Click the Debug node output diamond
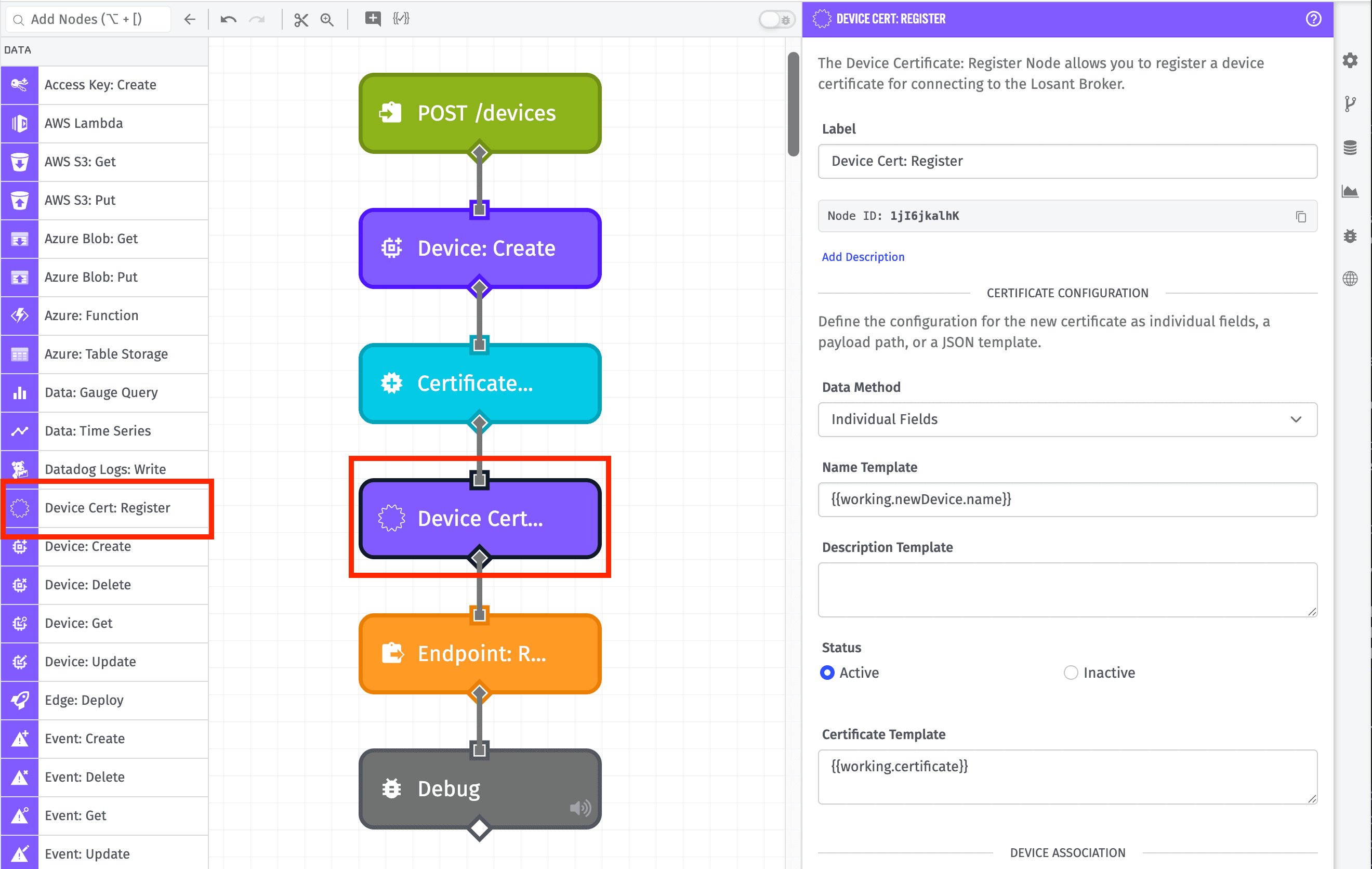This screenshot has width=1372, height=869. (x=479, y=828)
